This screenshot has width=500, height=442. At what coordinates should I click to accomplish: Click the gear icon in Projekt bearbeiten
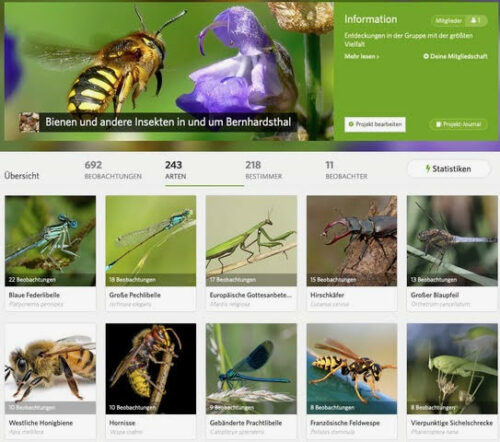[351, 124]
